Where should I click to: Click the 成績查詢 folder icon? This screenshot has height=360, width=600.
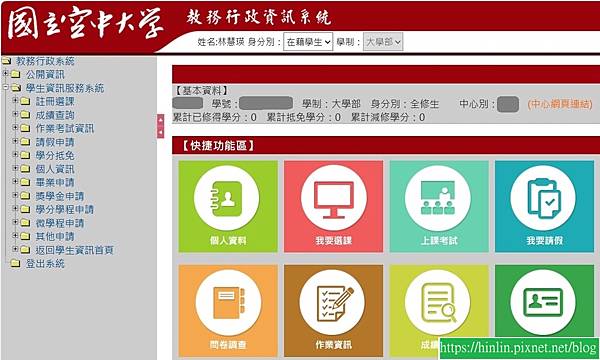[x=25, y=115]
